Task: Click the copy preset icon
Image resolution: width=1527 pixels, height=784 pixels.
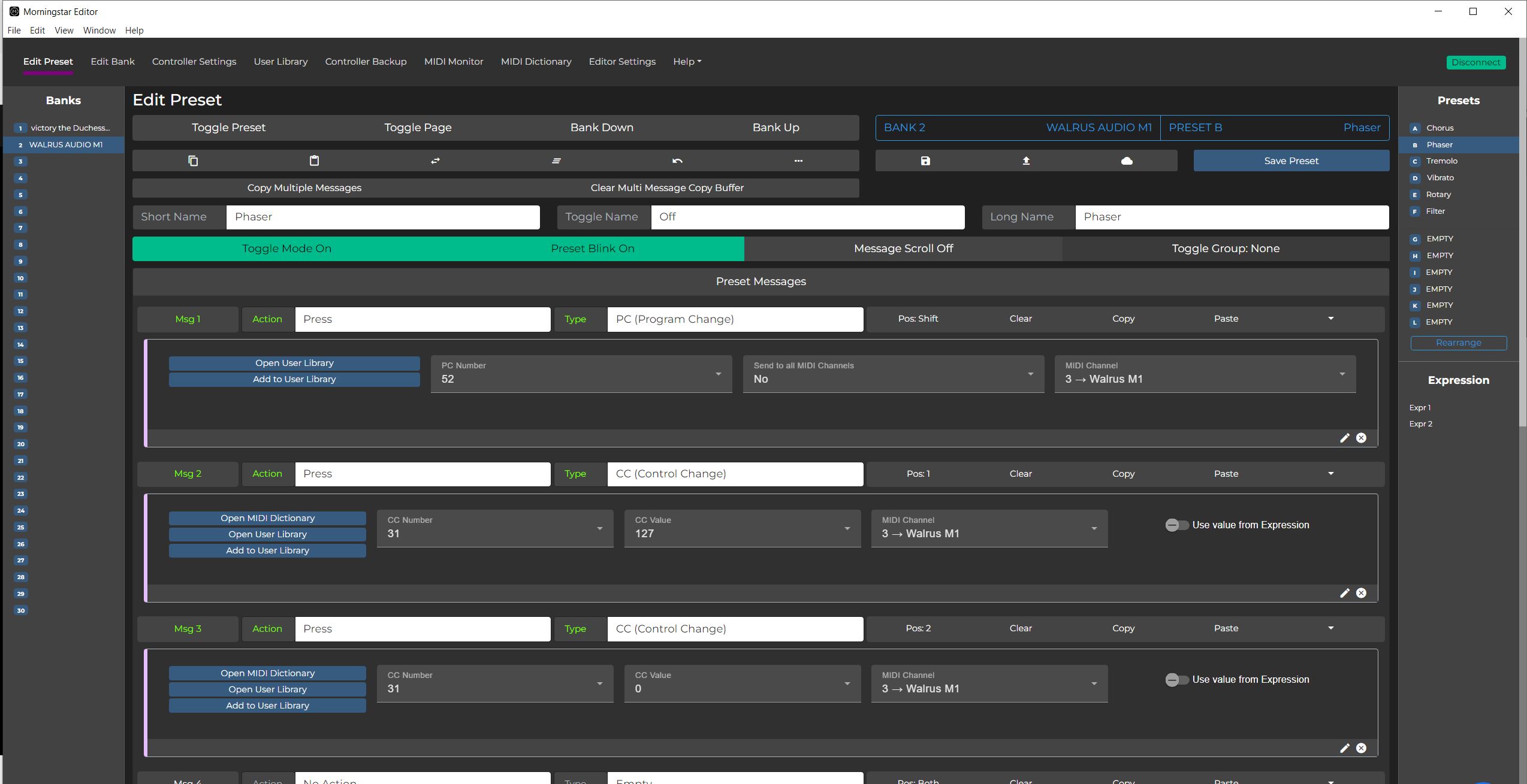Action: (x=193, y=161)
